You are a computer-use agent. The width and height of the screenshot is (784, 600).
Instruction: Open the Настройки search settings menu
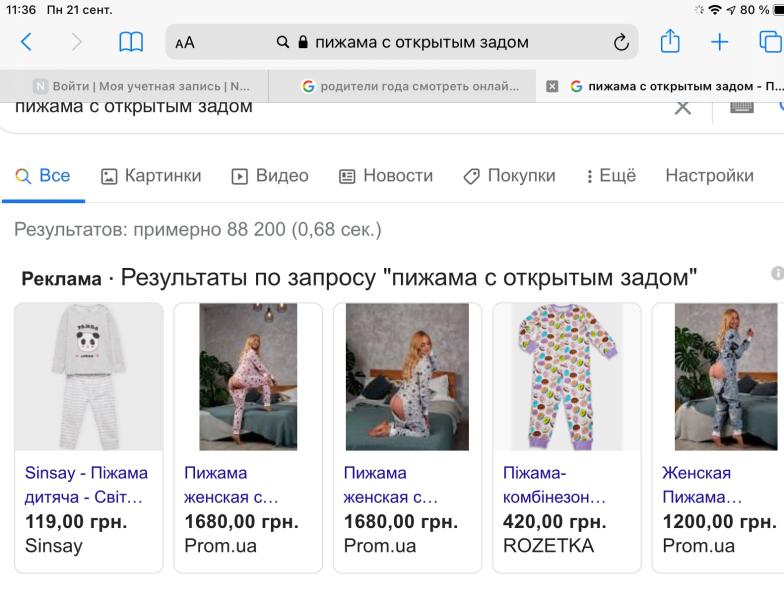(x=709, y=176)
